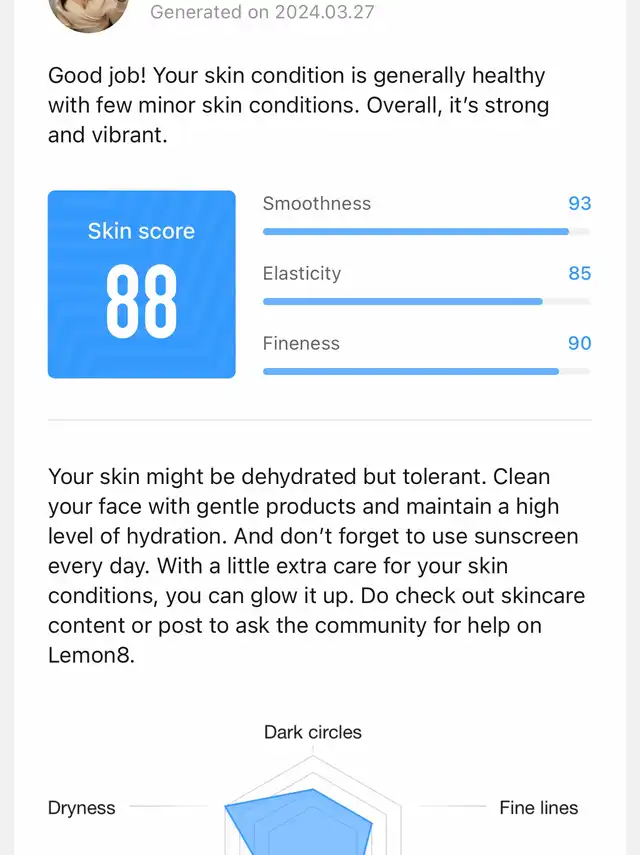640x855 pixels.
Task: Tap the Good job skin summary text
Action: 299,105
